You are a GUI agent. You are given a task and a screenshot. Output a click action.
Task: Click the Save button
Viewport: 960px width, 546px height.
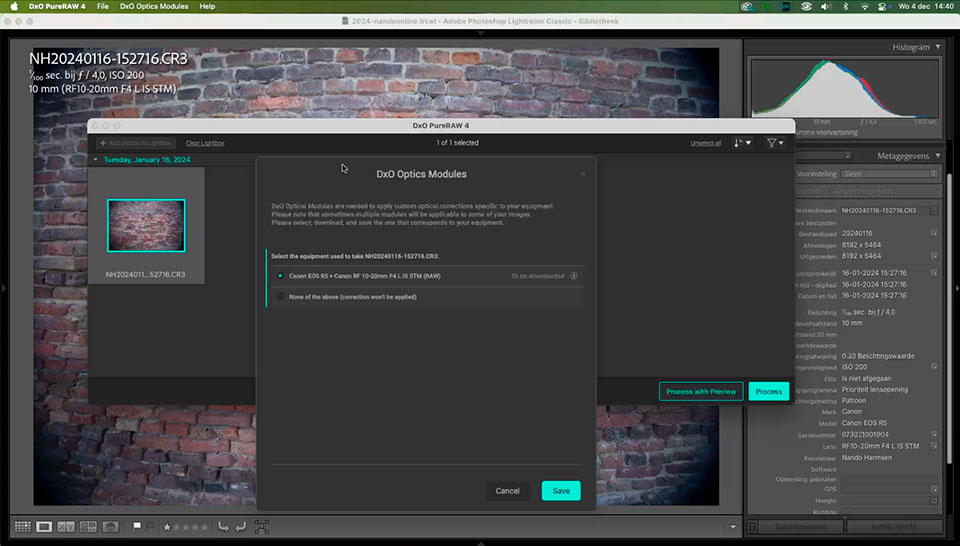[561, 491]
